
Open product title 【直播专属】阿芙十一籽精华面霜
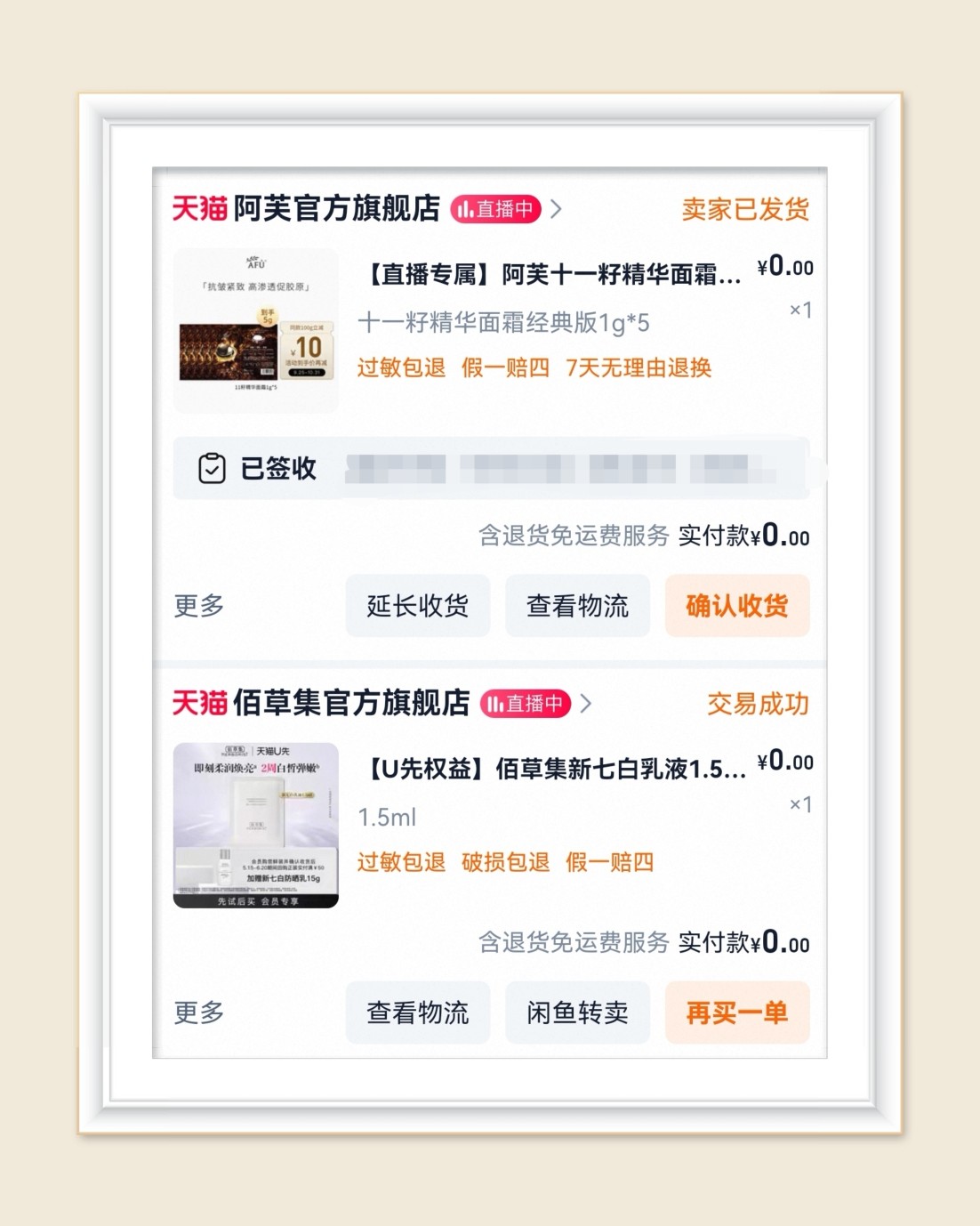551,275
